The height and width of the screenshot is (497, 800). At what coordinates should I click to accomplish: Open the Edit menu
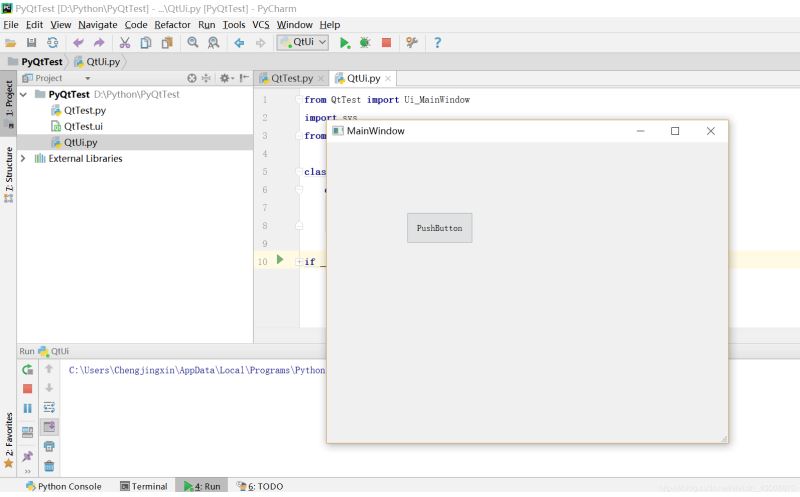34,24
